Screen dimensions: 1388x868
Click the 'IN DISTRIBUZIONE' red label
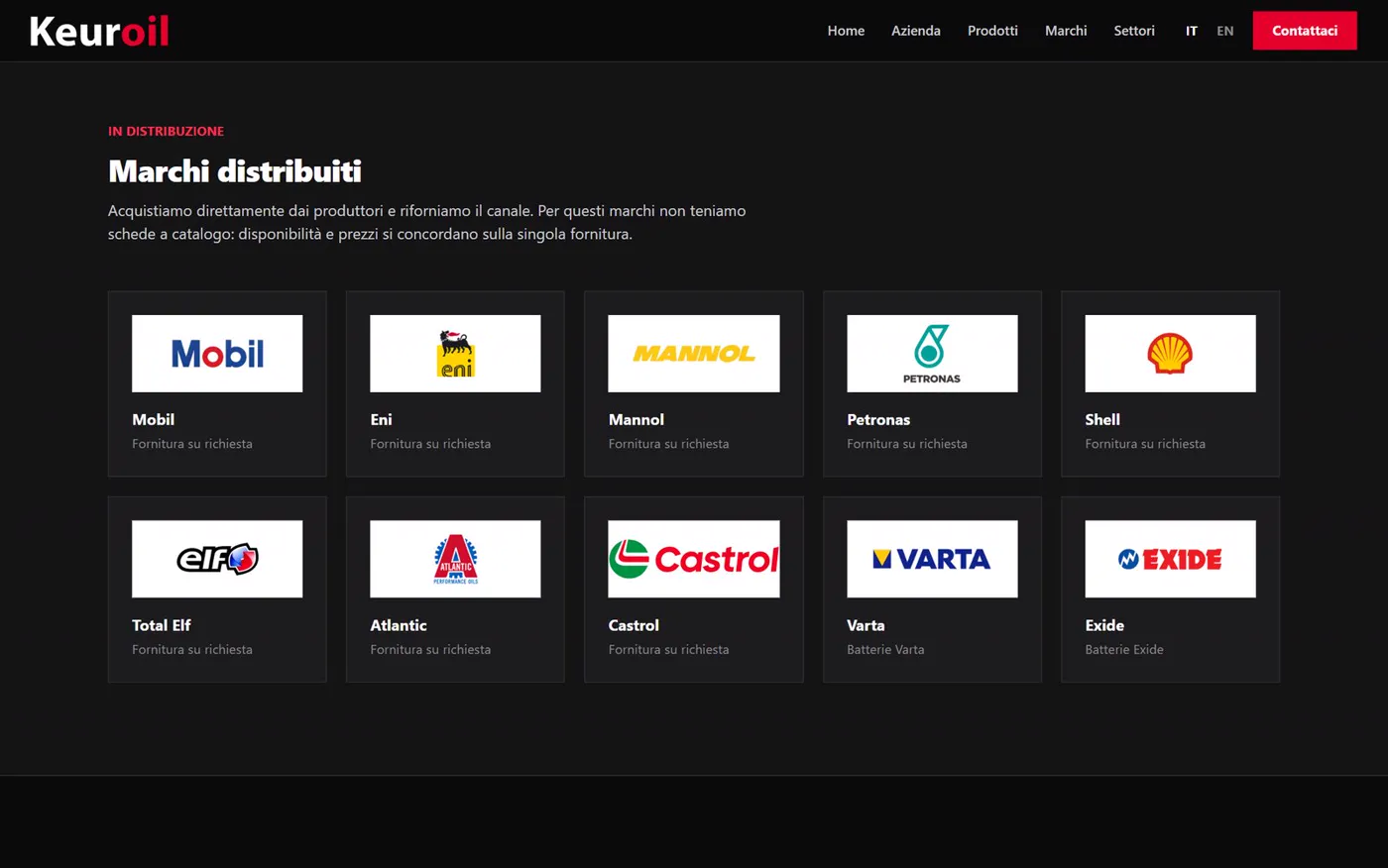(167, 131)
